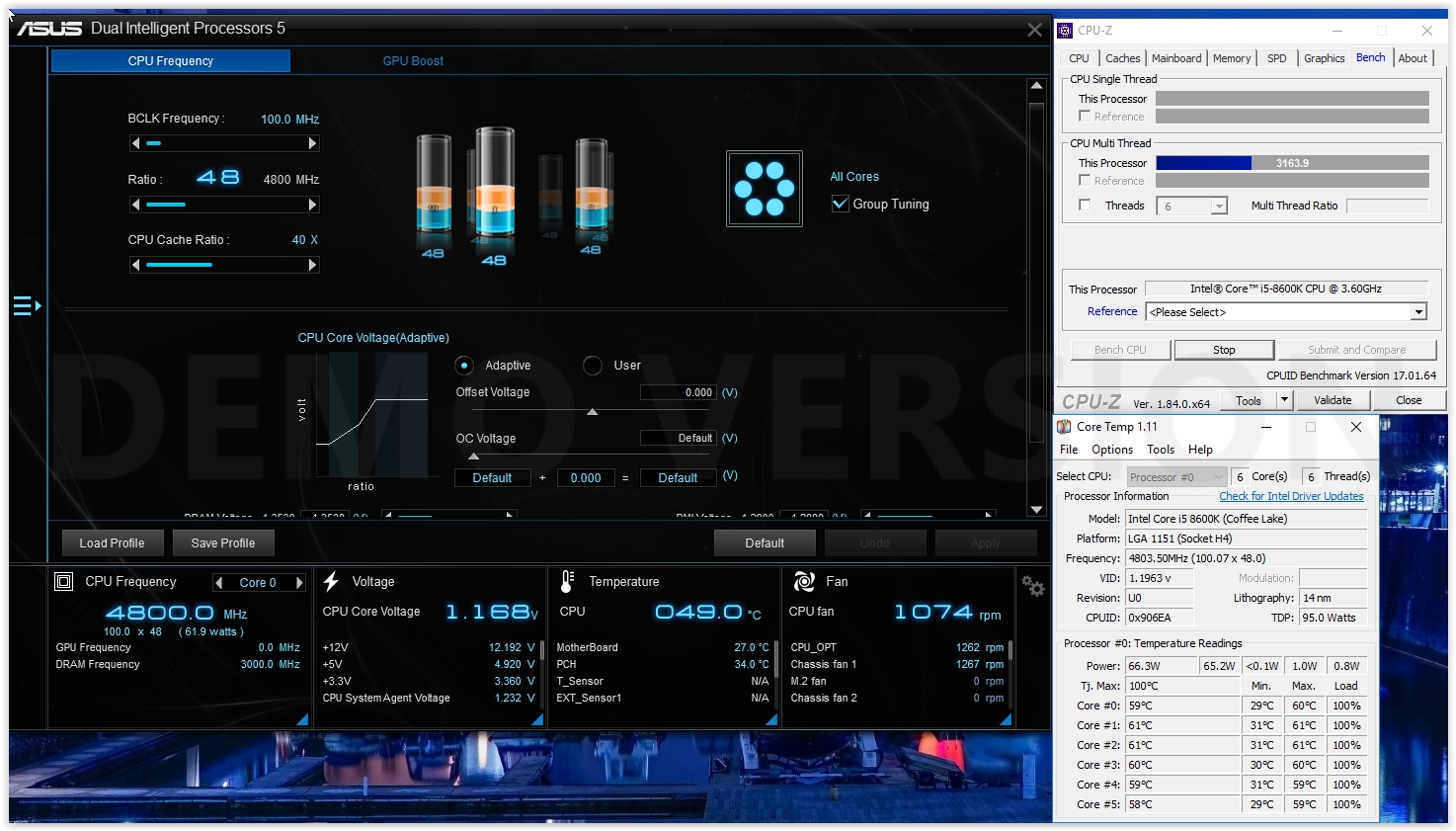The image size is (1456, 831).
Task: Open the Reference processor dropdown
Action: [1418, 312]
